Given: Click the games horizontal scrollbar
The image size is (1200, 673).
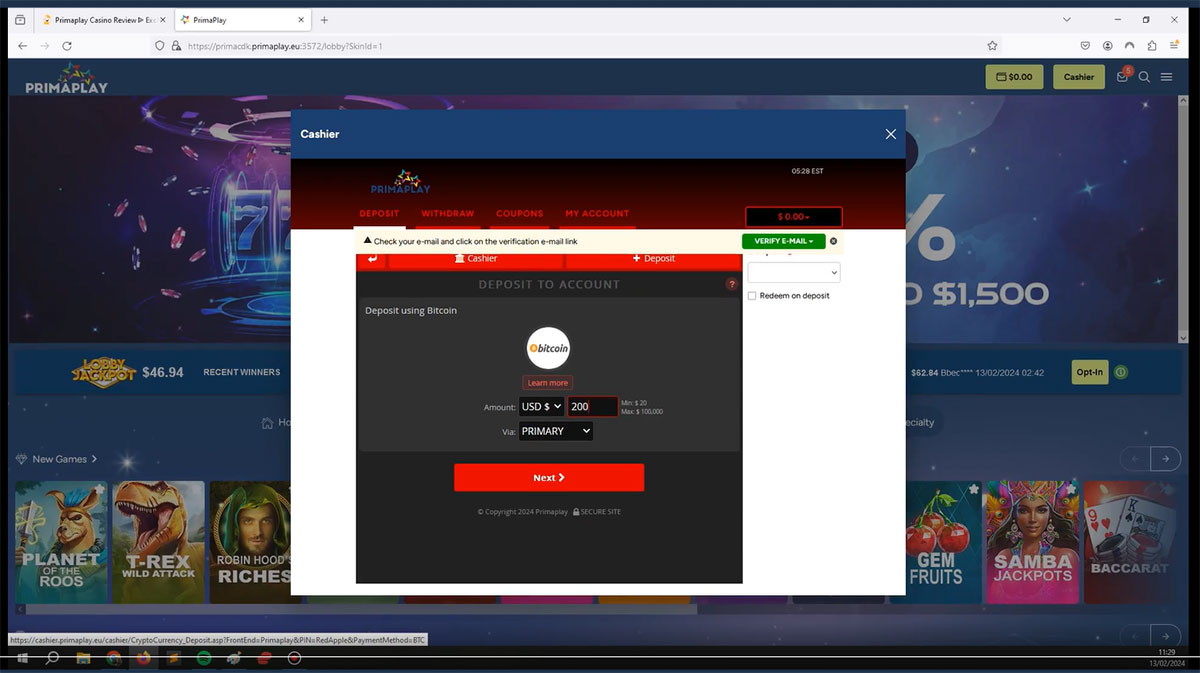Looking at the screenshot, I should 360,609.
